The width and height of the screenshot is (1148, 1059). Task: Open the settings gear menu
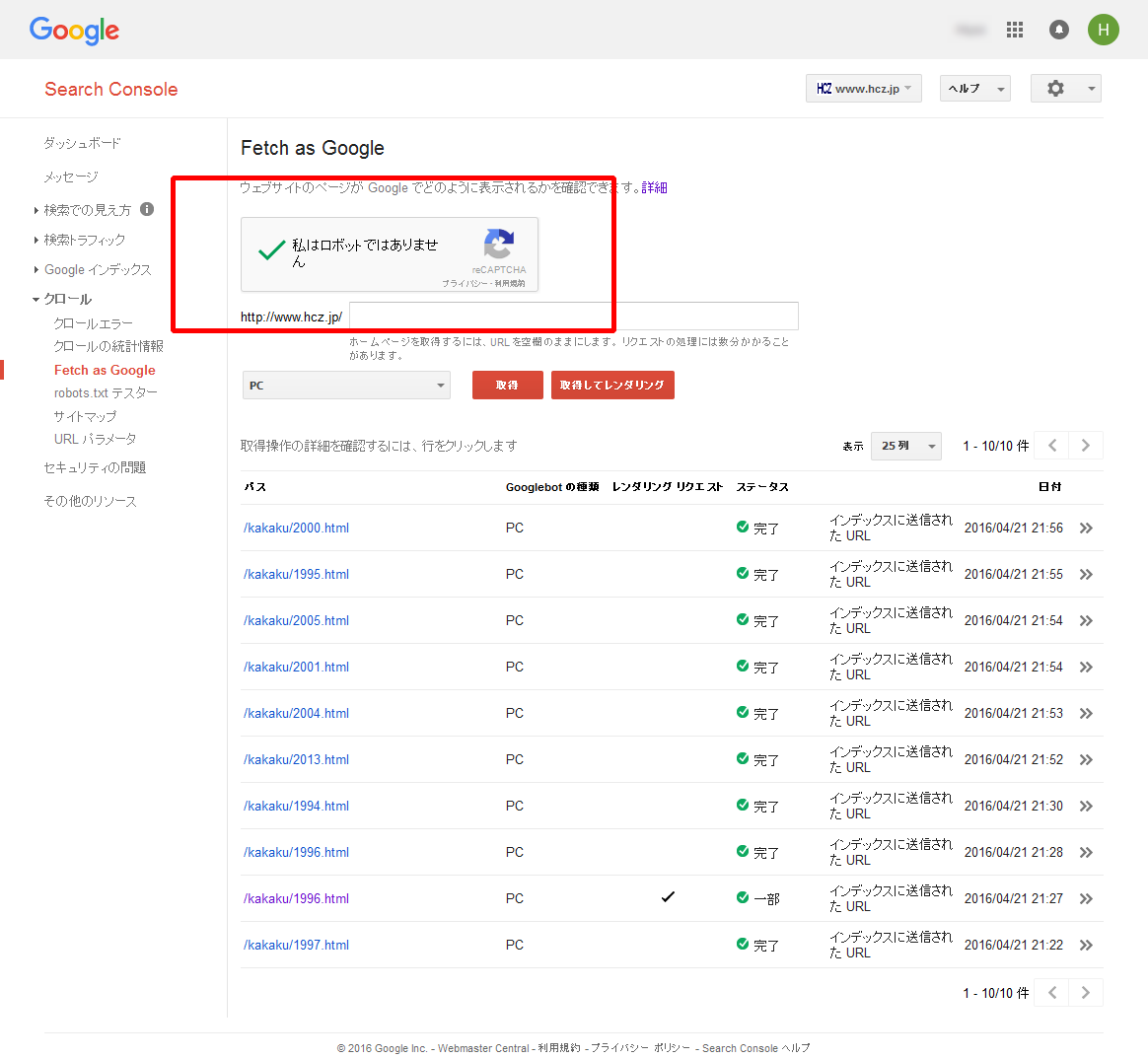click(1065, 89)
